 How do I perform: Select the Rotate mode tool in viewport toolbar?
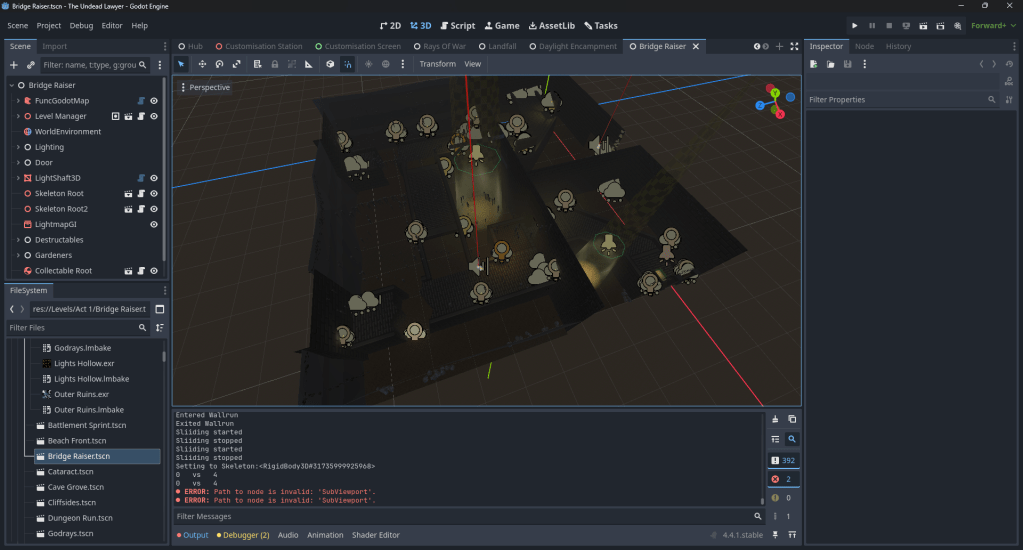(219, 64)
